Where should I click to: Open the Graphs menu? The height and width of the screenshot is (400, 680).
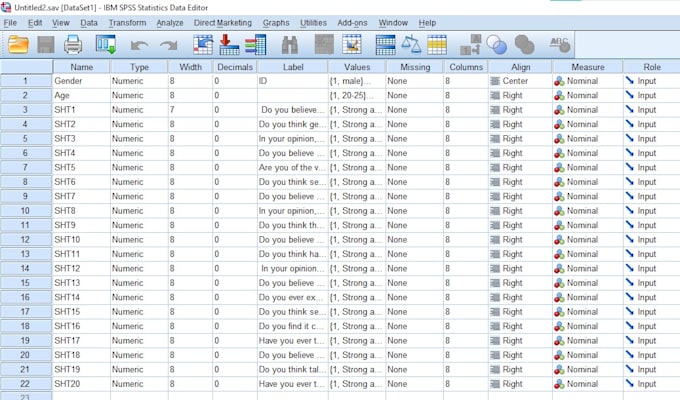point(276,23)
